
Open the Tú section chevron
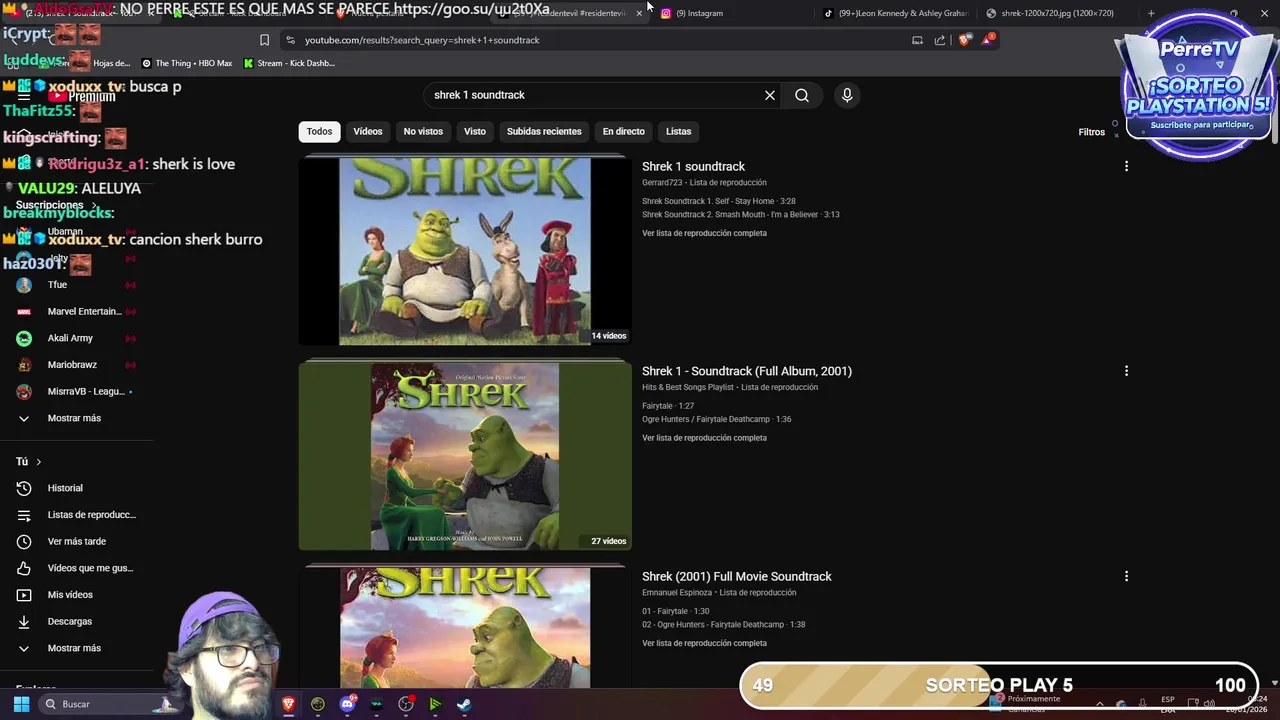click(x=39, y=462)
